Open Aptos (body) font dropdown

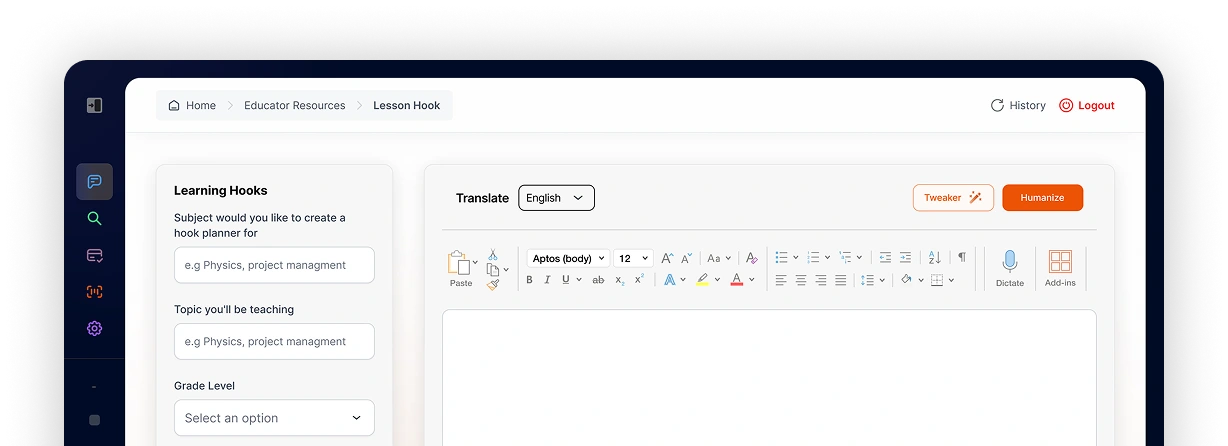coord(568,258)
